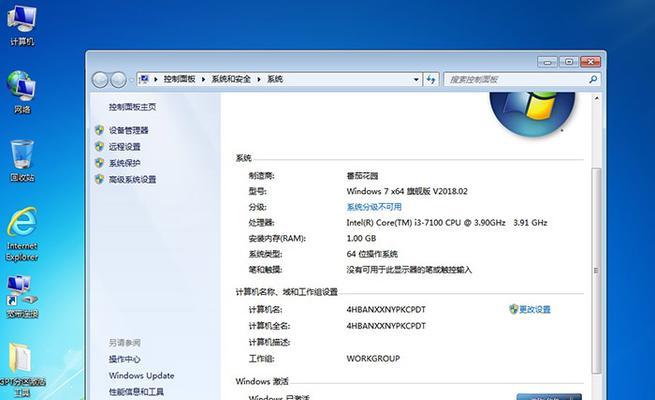Click the shield icon beside 设备管理器
Image resolution: width=655 pixels, height=400 pixels.
99,130
